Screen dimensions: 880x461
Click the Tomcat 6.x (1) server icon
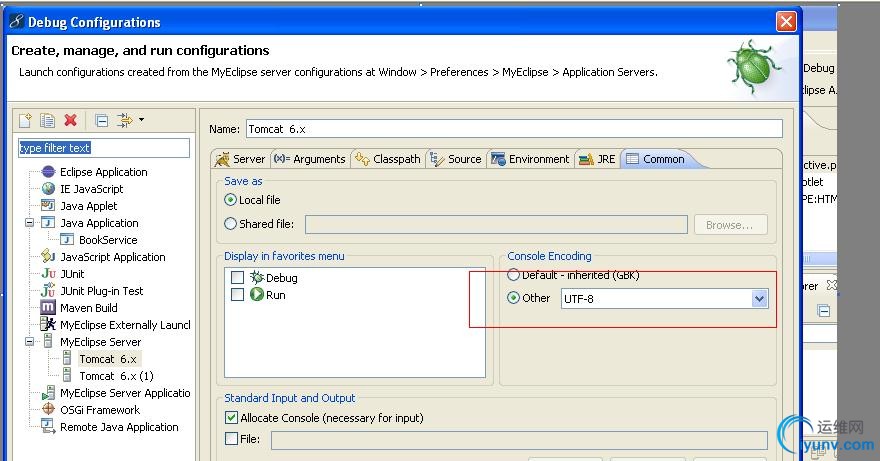coord(67,375)
